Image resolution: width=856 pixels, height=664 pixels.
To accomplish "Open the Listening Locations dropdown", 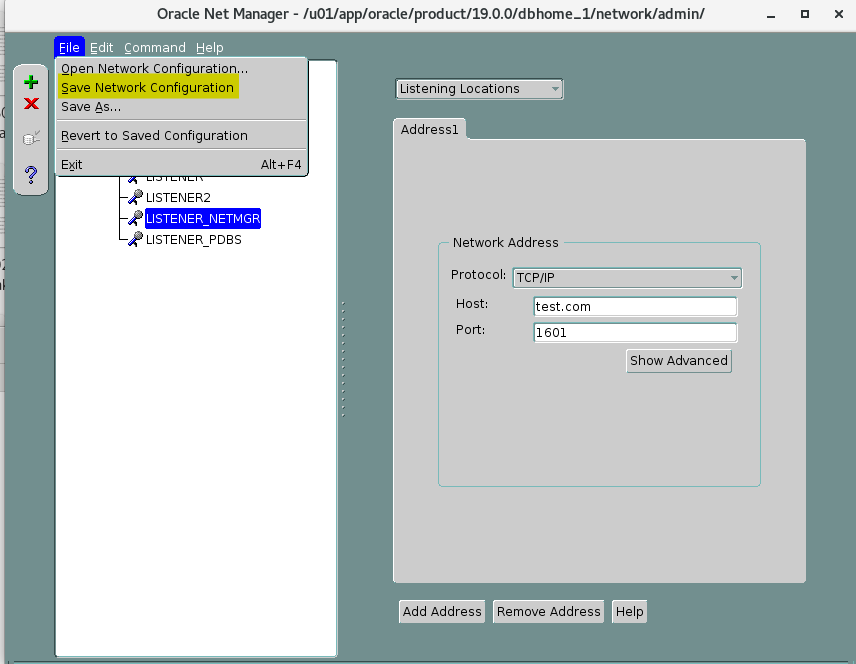I will tap(479, 89).
